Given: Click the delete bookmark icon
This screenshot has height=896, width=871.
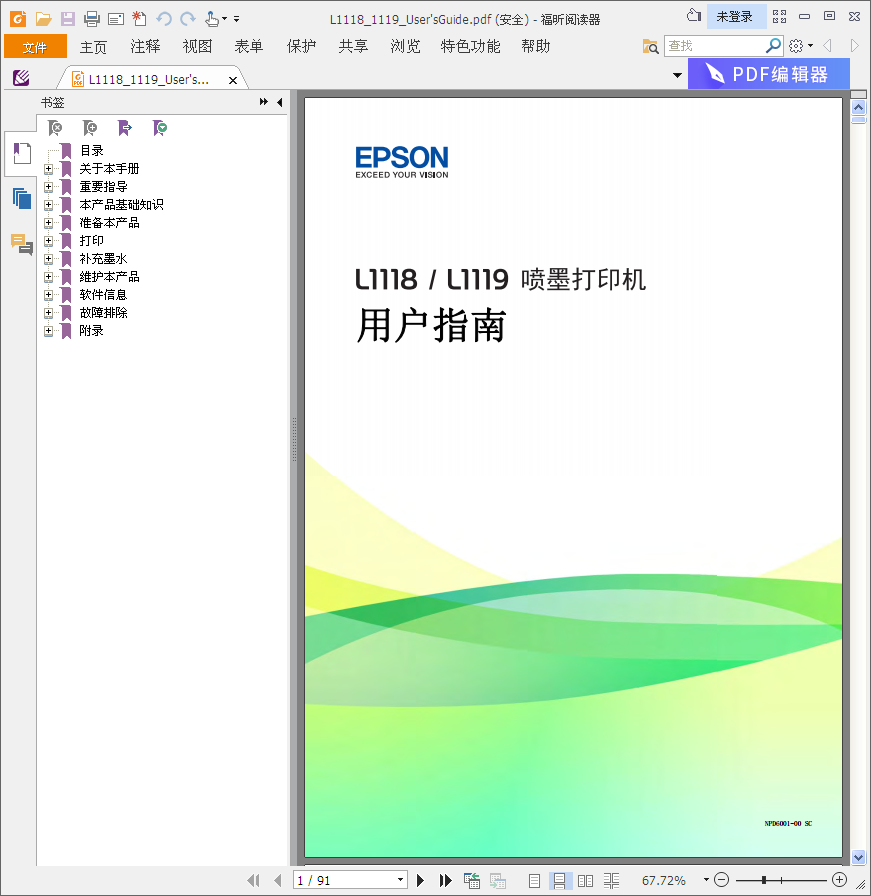Looking at the screenshot, I should click(55, 127).
